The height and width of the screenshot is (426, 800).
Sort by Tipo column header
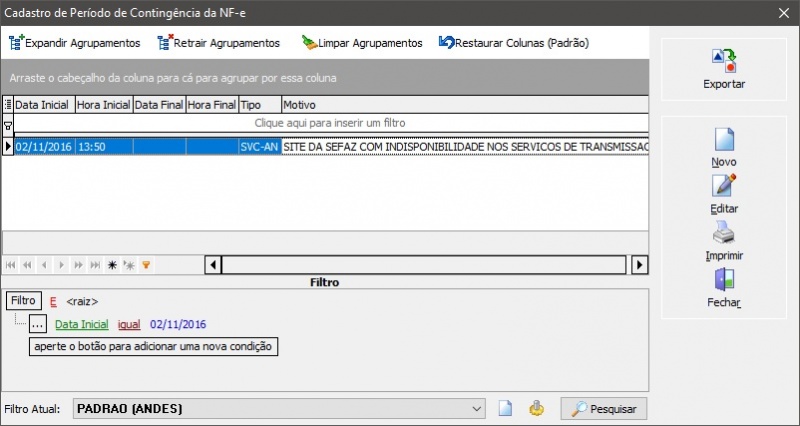(260, 105)
